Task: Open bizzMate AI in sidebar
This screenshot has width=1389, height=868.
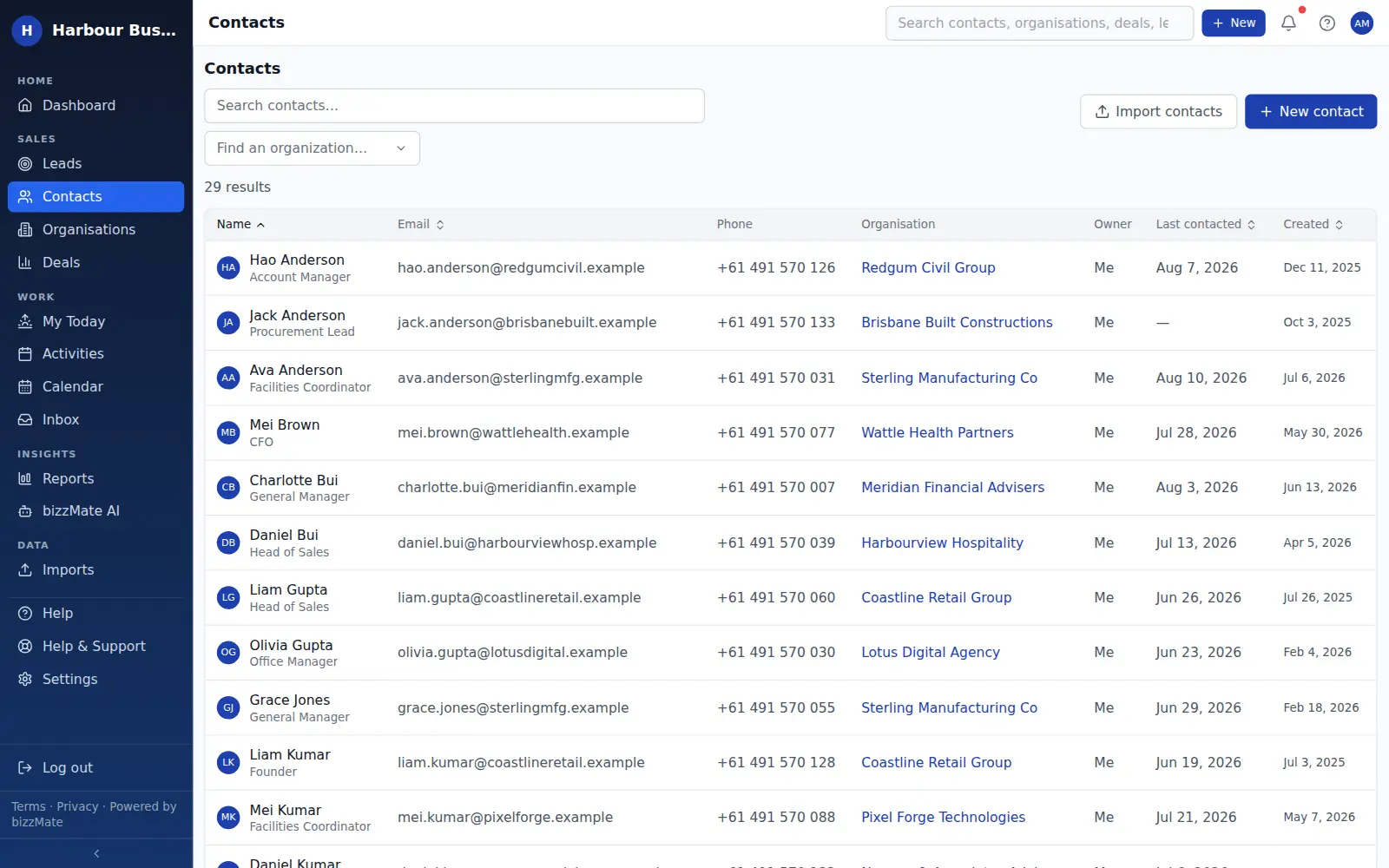Action: click(95, 510)
